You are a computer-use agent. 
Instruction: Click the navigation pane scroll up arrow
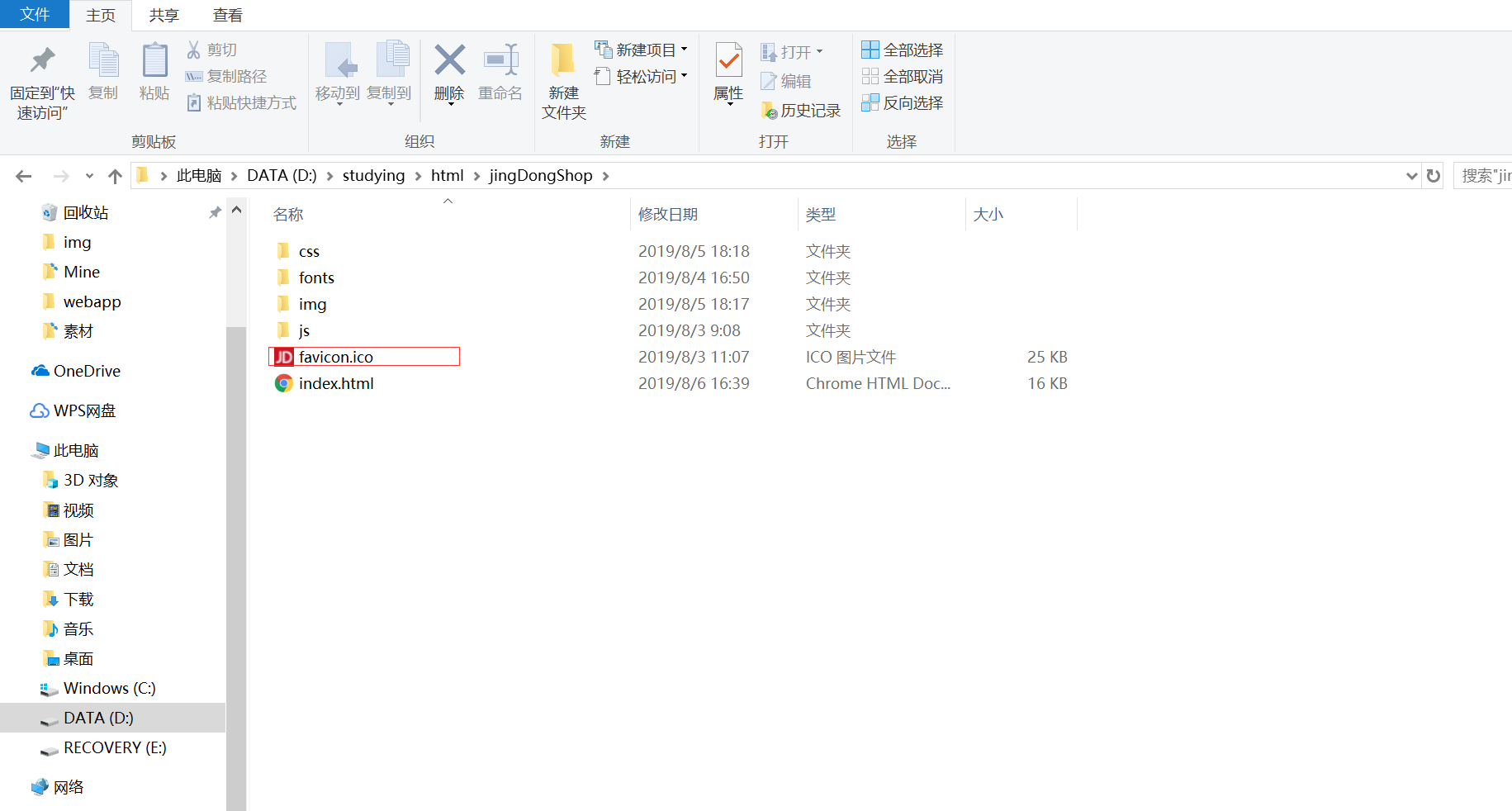(236, 210)
